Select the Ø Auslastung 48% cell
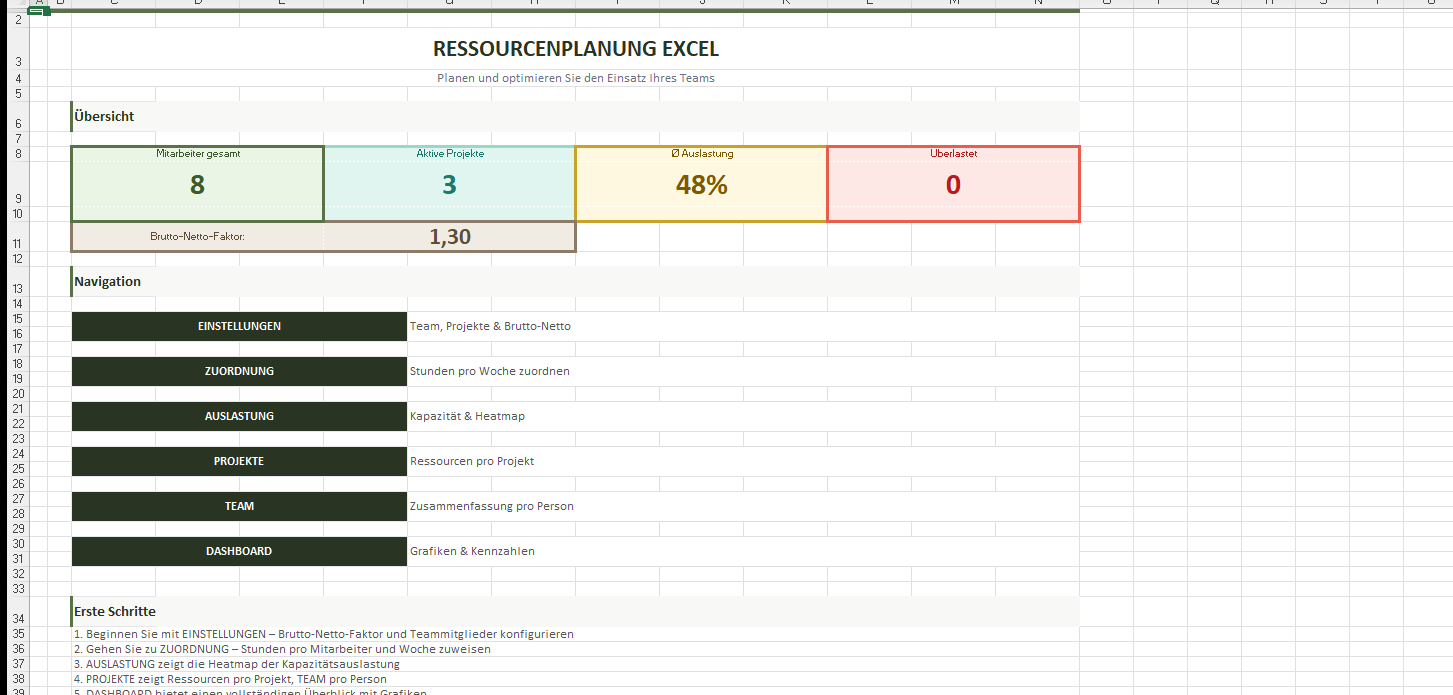Viewport: 1453px width, 695px height. pos(701,185)
